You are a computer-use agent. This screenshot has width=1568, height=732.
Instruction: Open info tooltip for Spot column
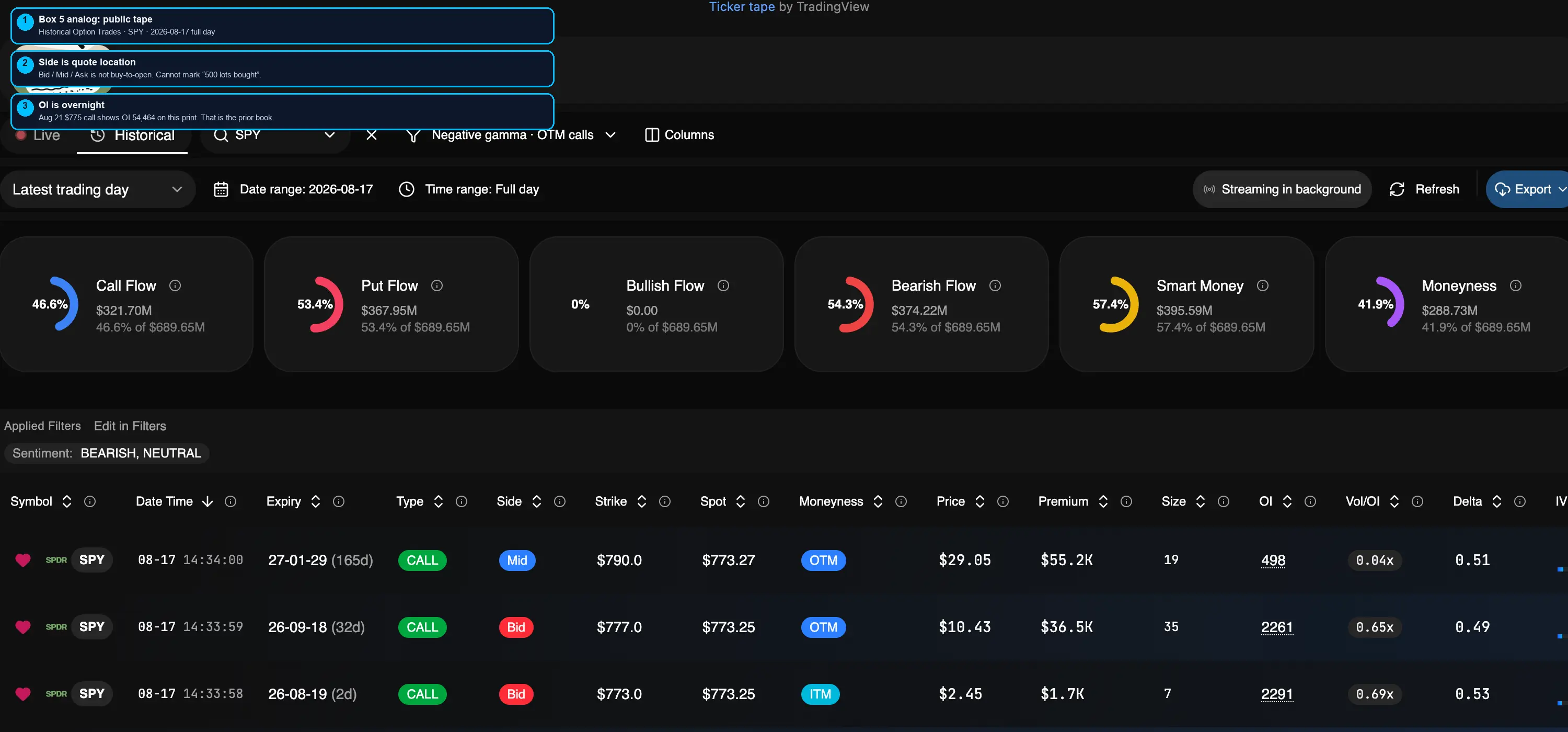[763, 501]
